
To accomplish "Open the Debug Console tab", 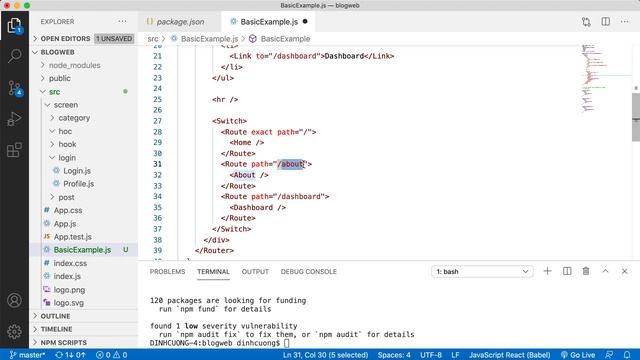I will (309, 271).
